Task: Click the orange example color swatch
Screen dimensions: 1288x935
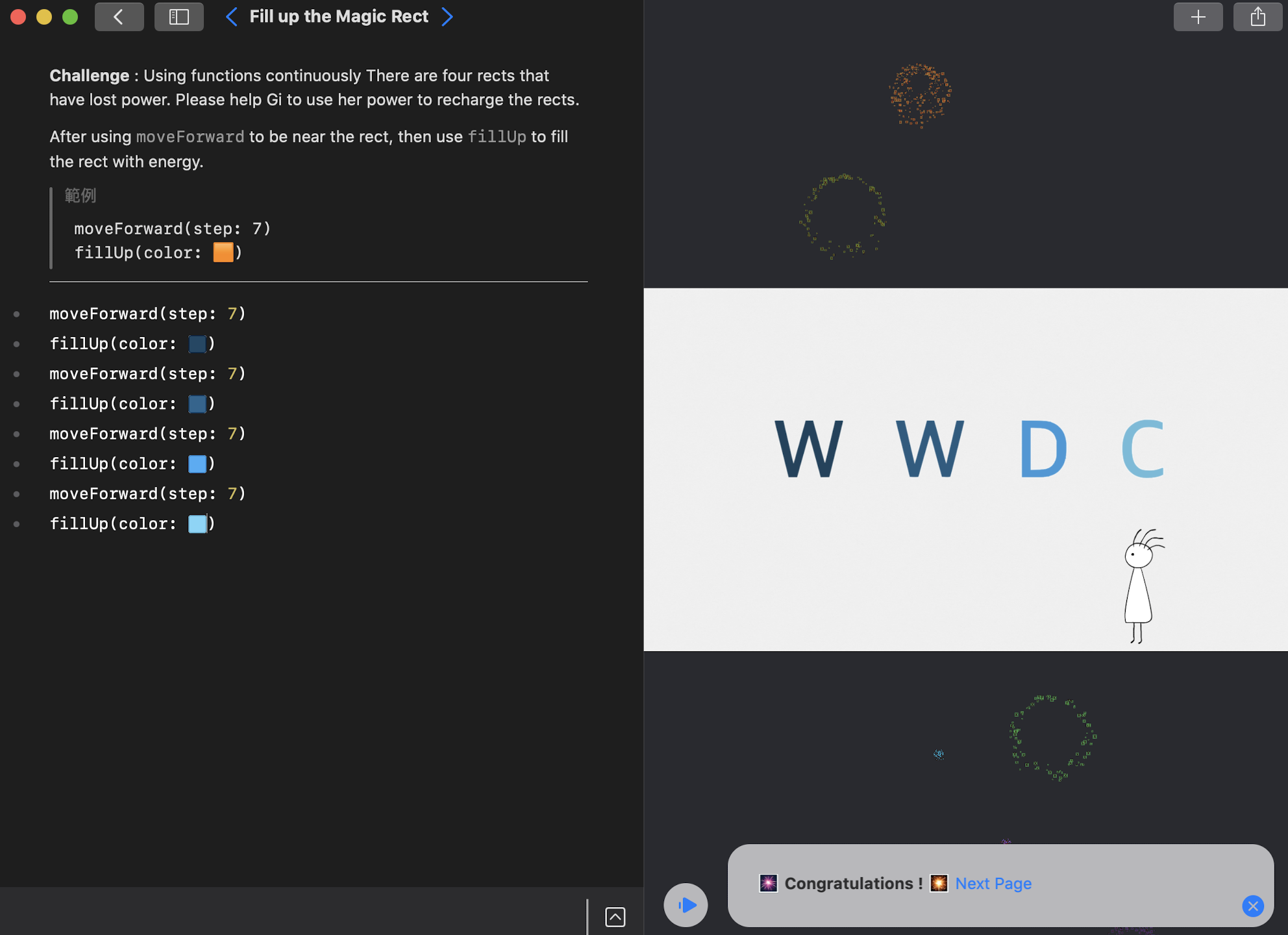Action: click(x=223, y=253)
